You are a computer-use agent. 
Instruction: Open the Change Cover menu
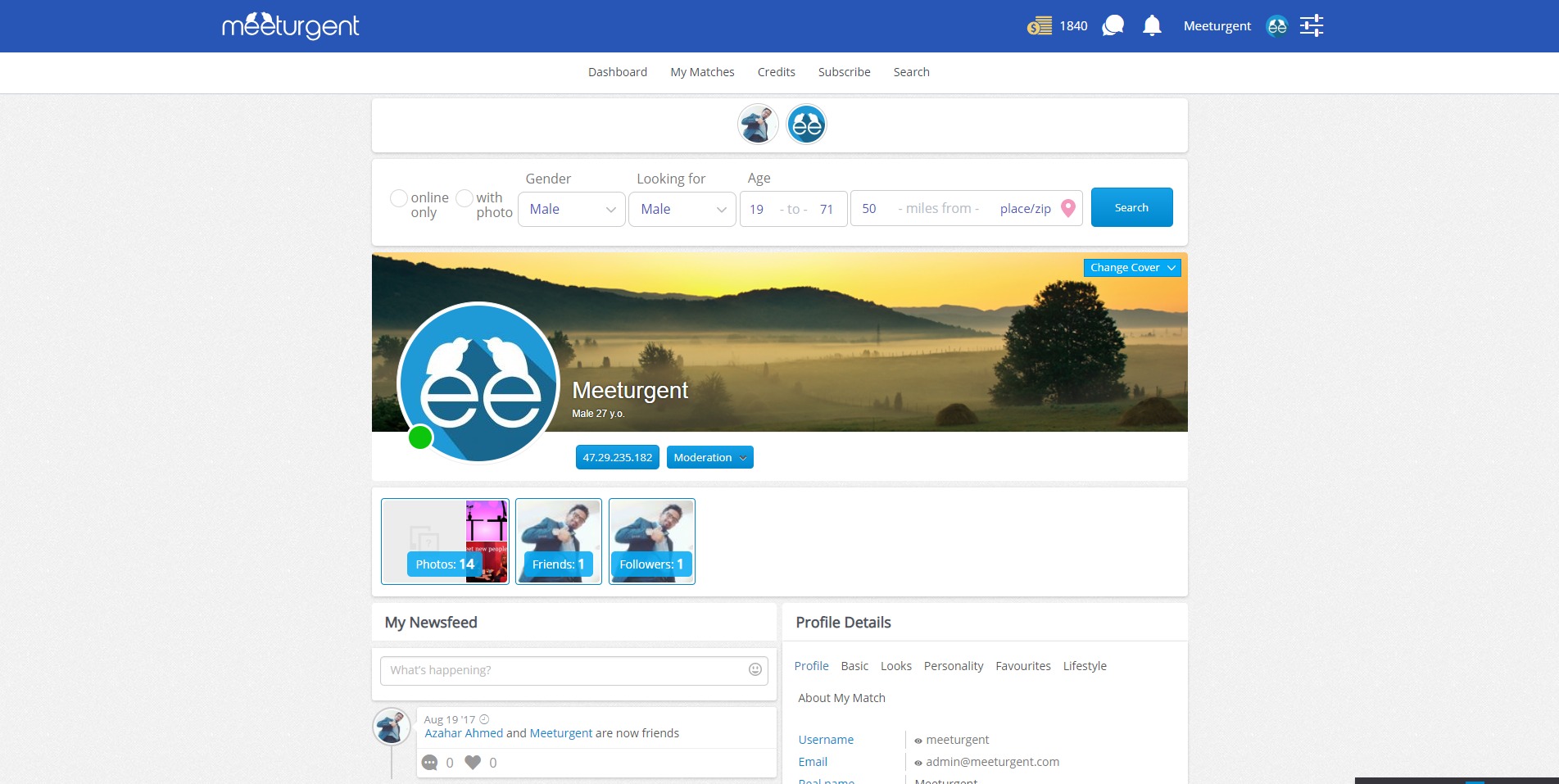pyautogui.click(x=1131, y=268)
